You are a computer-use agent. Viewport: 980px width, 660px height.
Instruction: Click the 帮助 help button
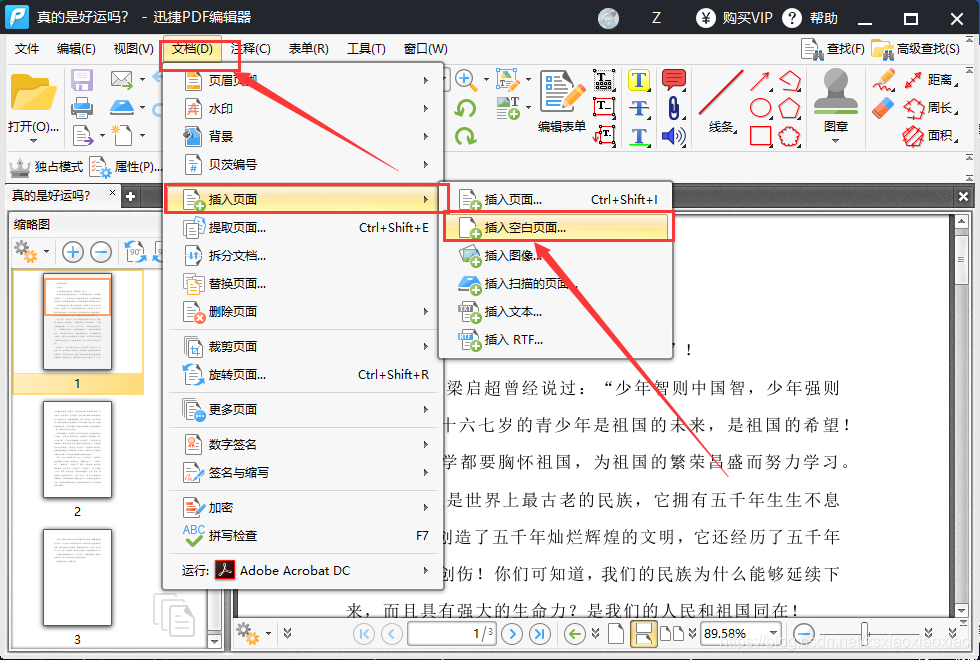810,18
